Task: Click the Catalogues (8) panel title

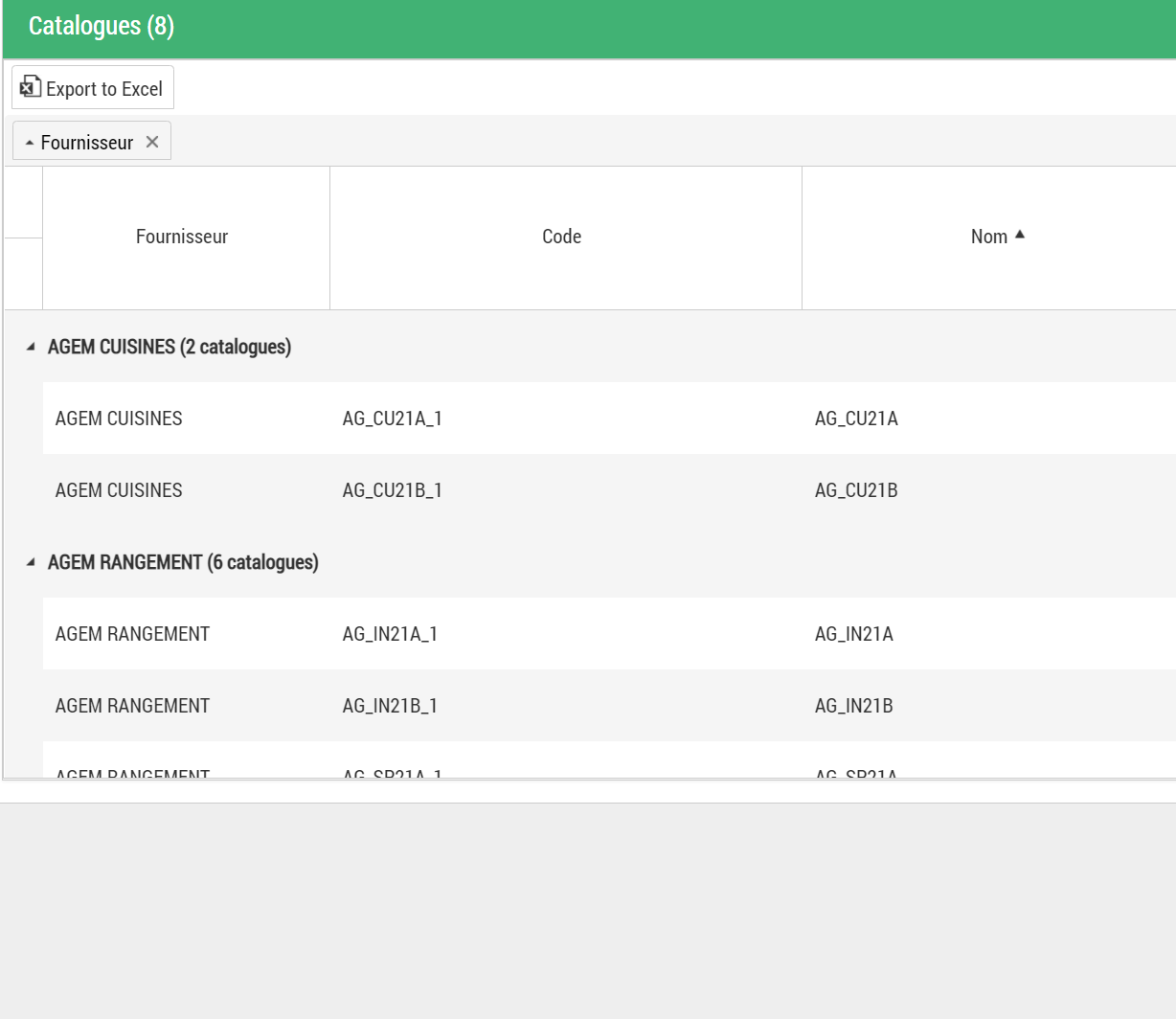Action: click(102, 26)
